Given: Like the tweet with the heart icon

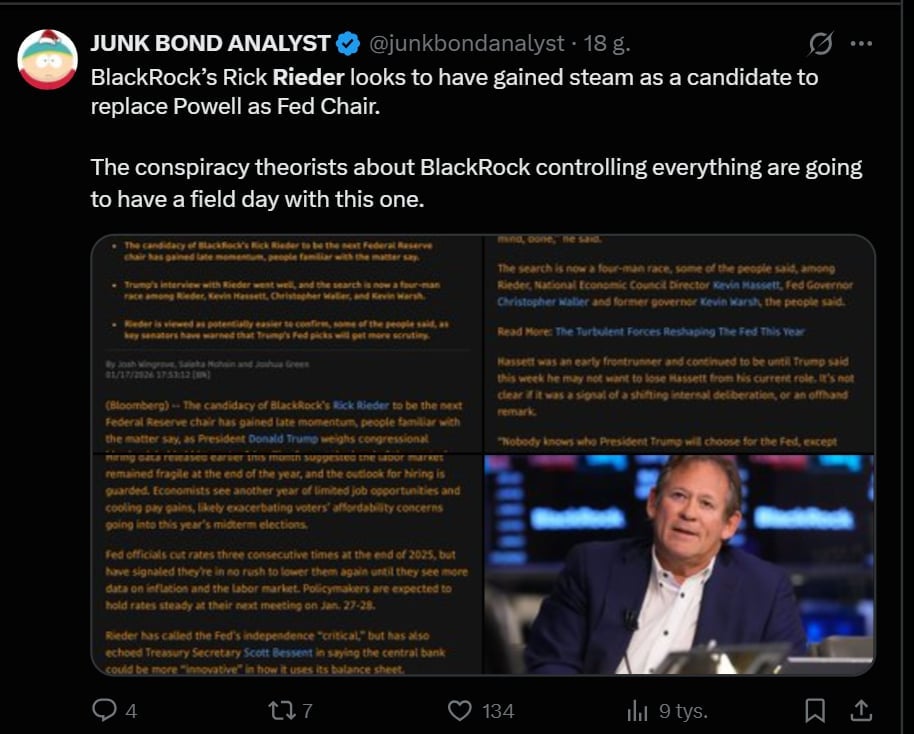Looking at the screenshot, I should (x=459, y=710).
